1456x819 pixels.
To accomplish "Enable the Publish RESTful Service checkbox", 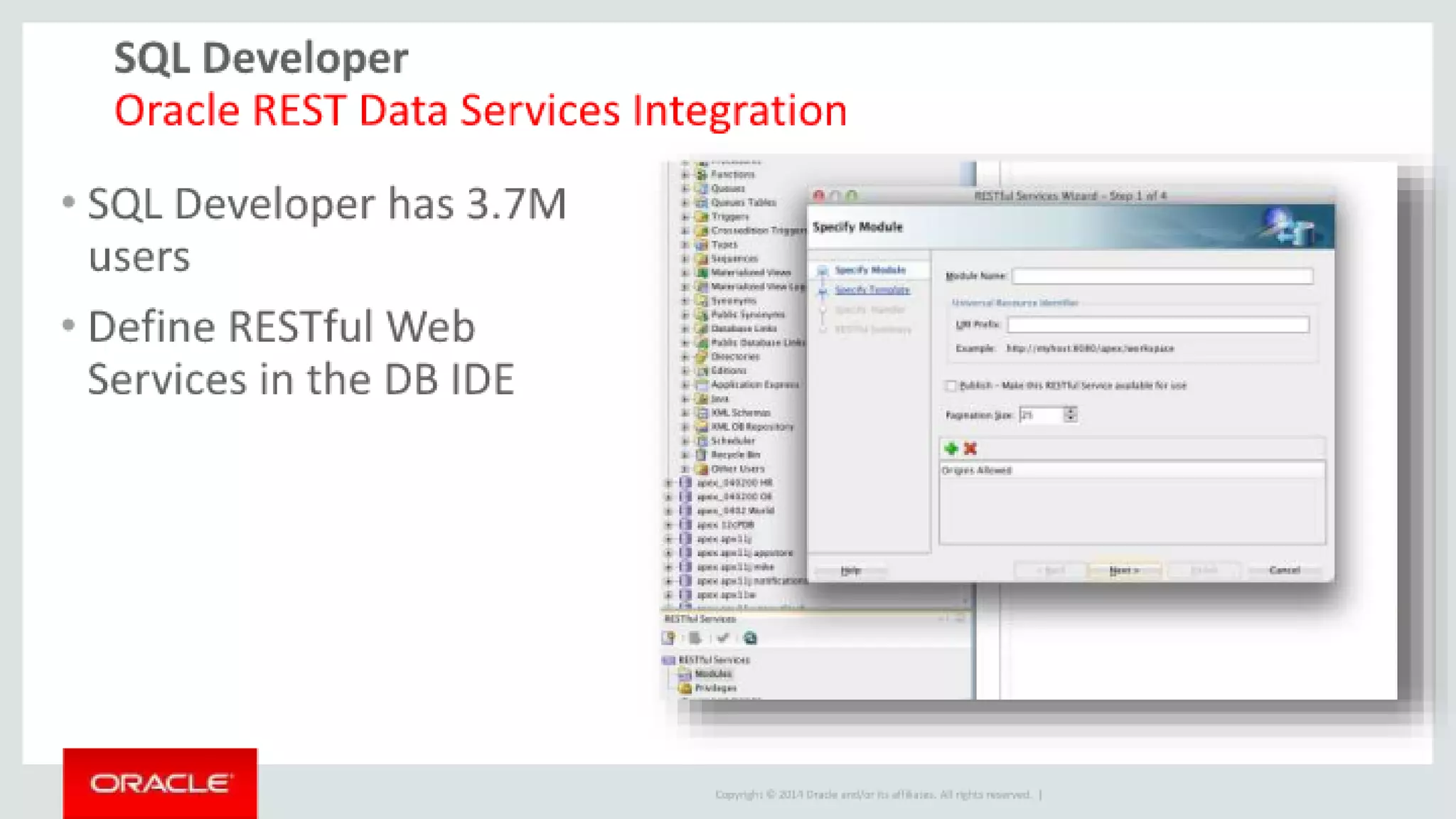I will click(951, 385).
